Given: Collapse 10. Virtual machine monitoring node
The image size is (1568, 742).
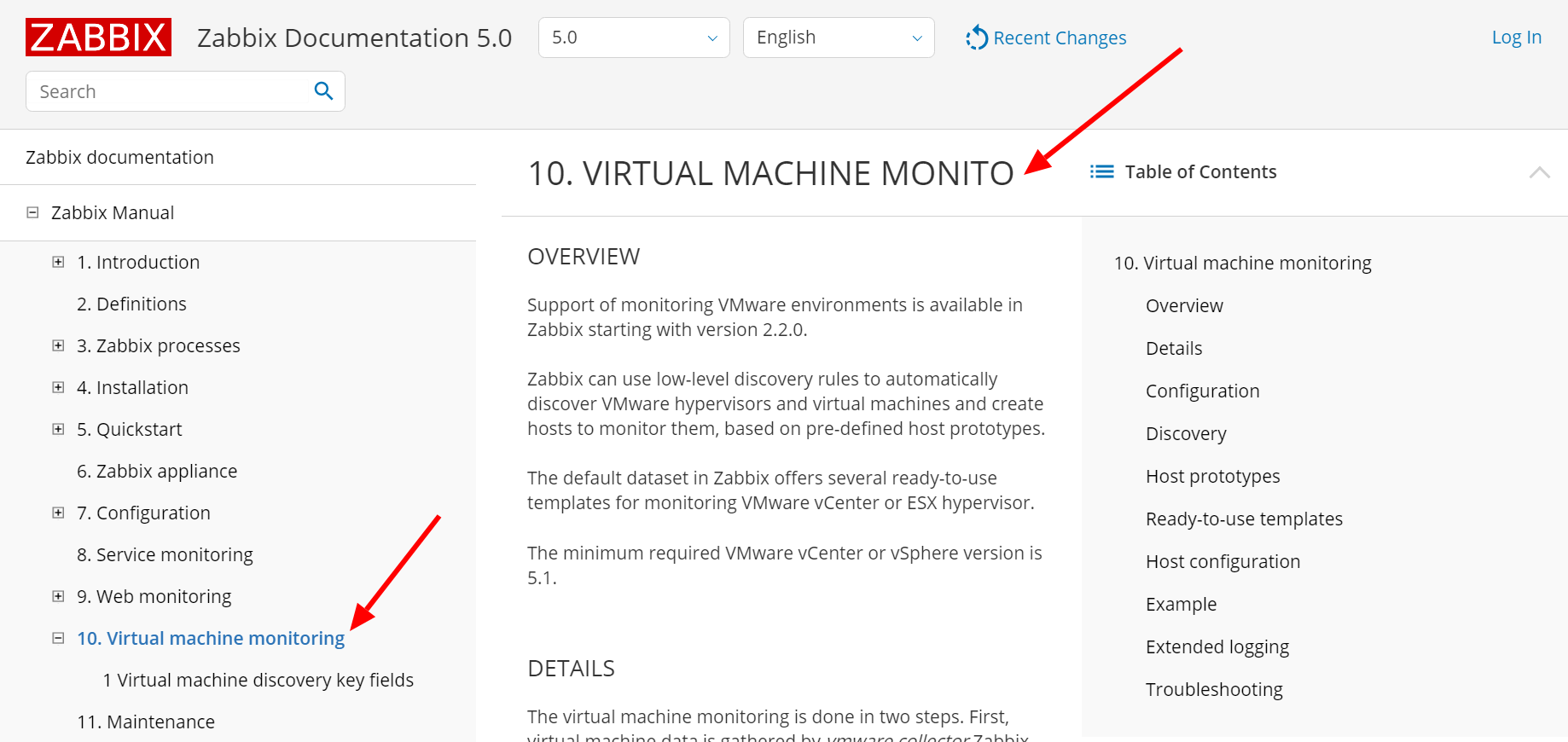Looking at the screenshot, I should 58,638.
